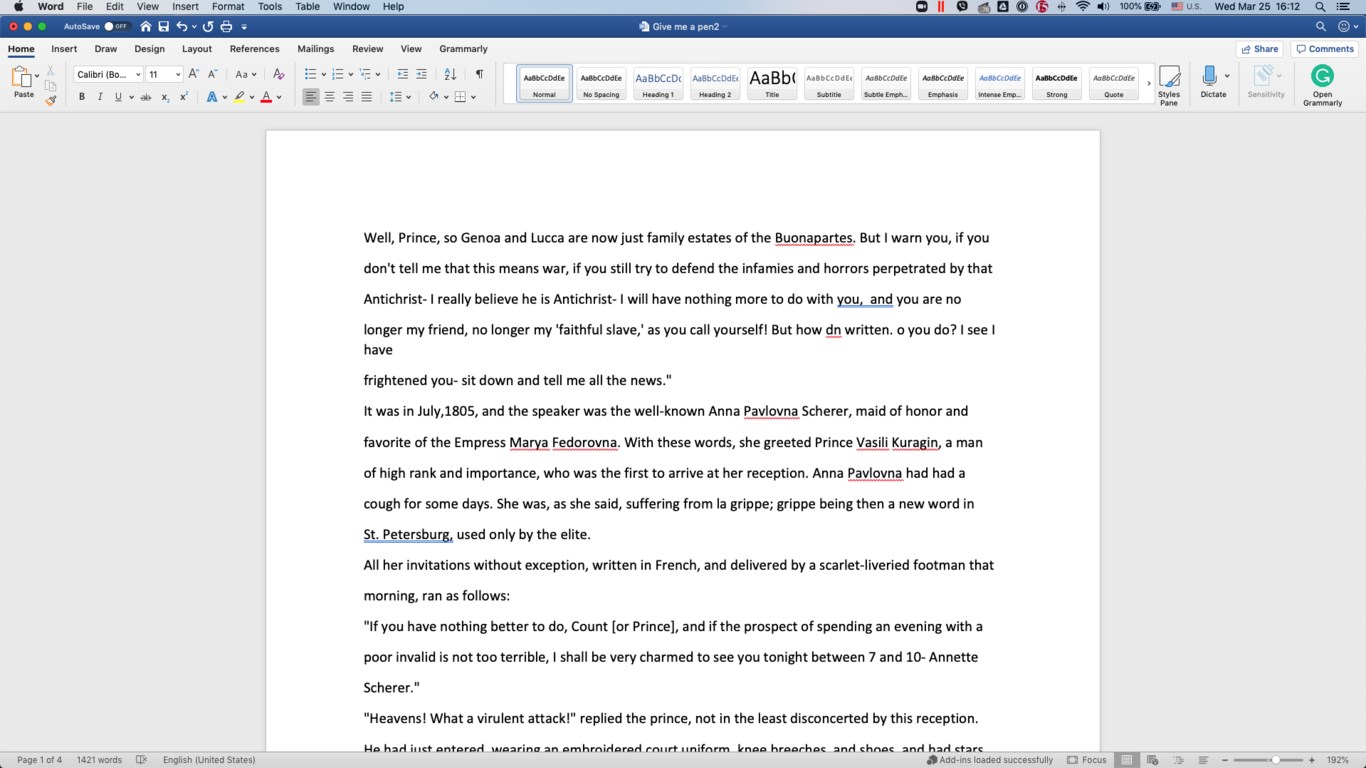Viewport: 1366px width, 768px height.
Task: Justify the paragraph text
Action: (x=366, y=97)
